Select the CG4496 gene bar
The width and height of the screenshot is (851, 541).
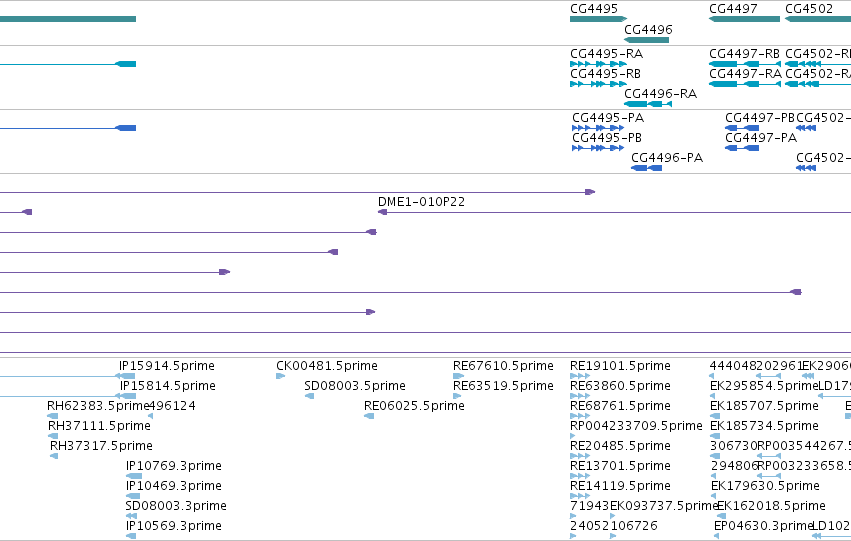click(x=646, y=40)
